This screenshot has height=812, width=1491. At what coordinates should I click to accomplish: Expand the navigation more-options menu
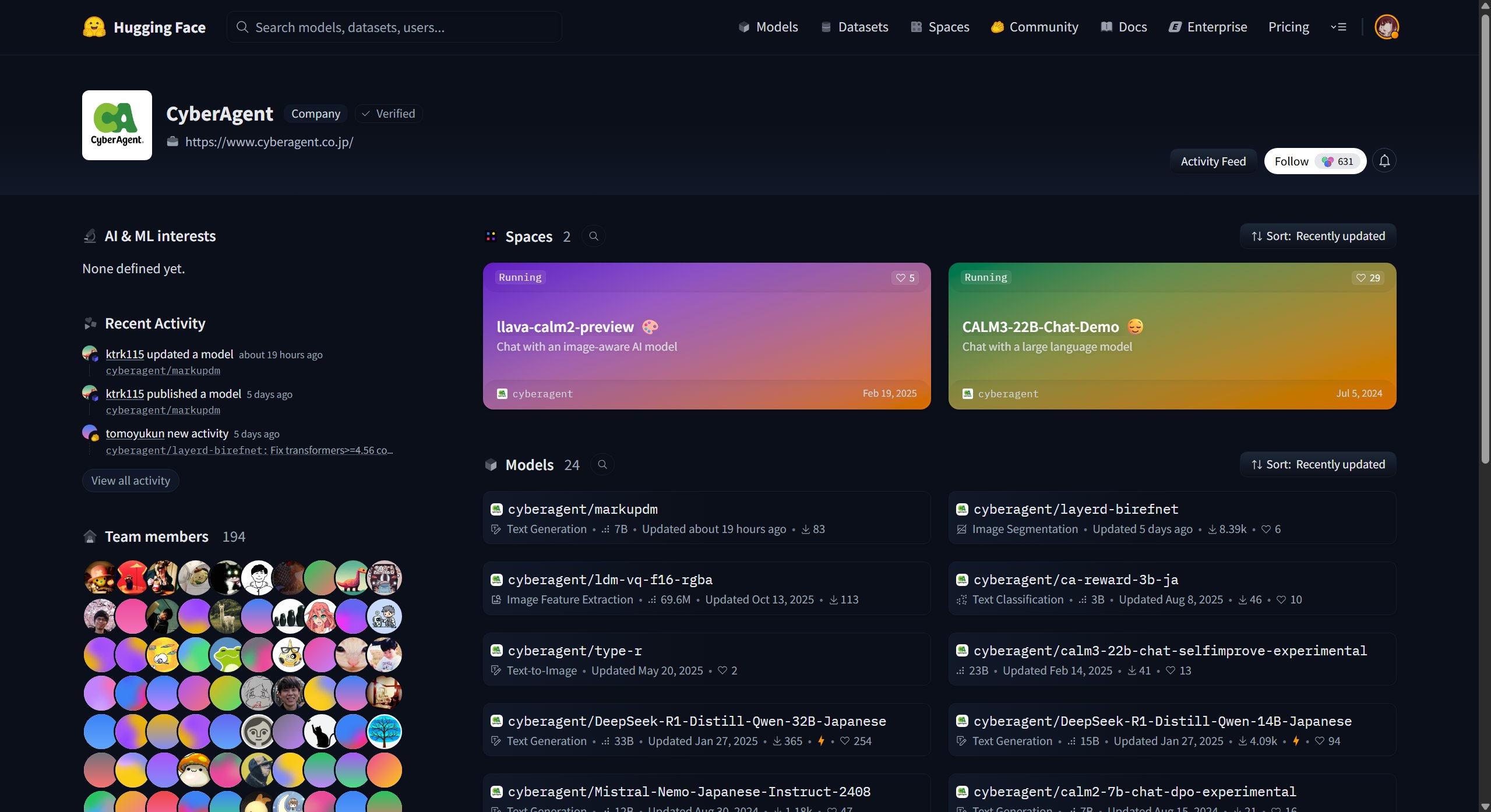pyautogui.click(x=1338, y=27)
